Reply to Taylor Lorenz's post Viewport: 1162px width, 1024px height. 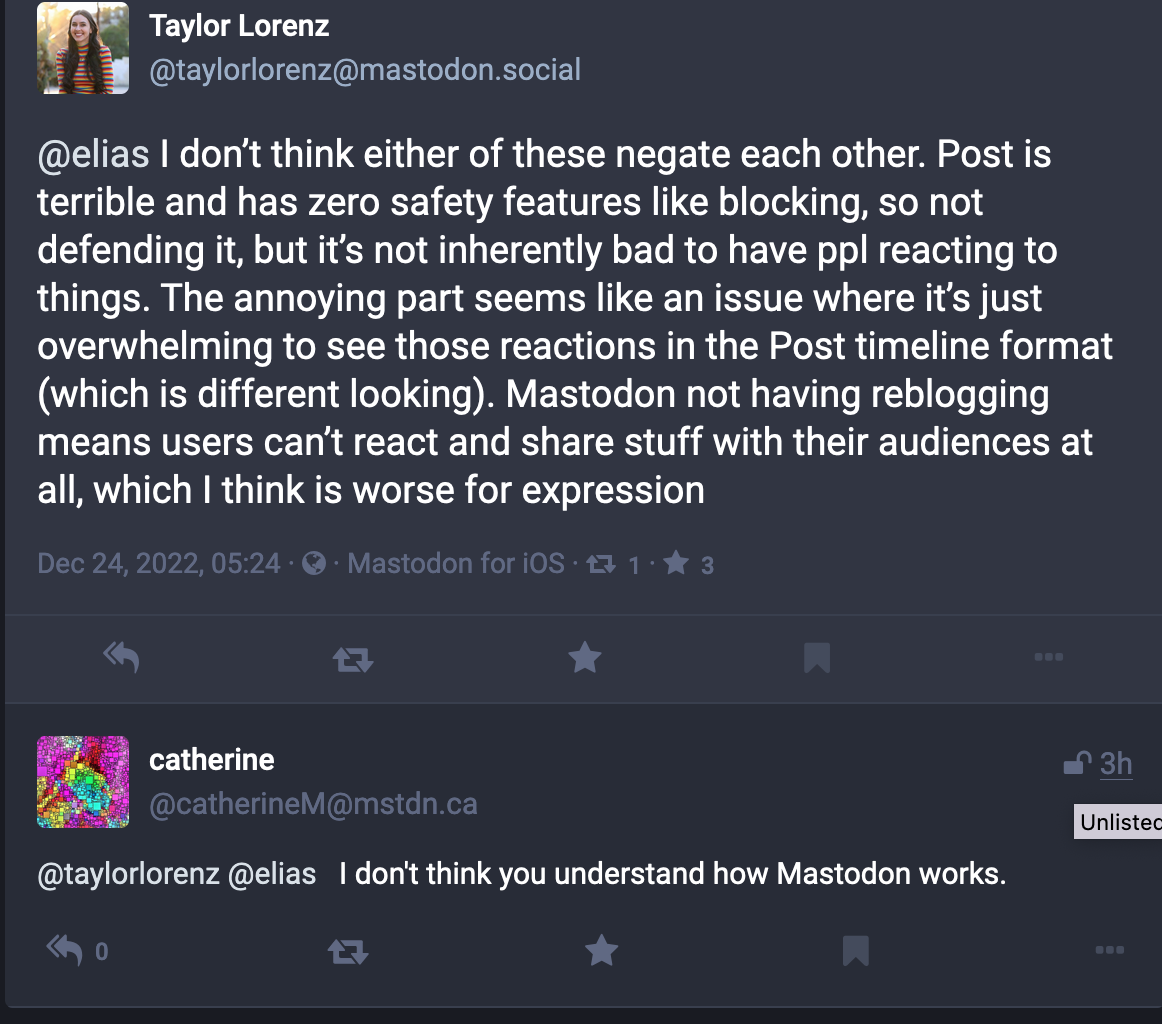[122, 657]
